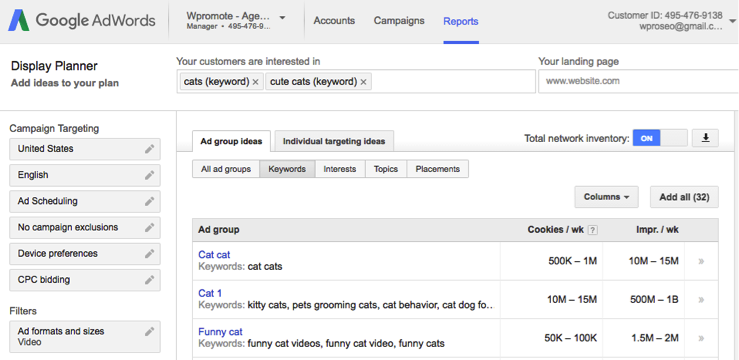
Task: Sort by Ad group column header
Action: [219, 230]
